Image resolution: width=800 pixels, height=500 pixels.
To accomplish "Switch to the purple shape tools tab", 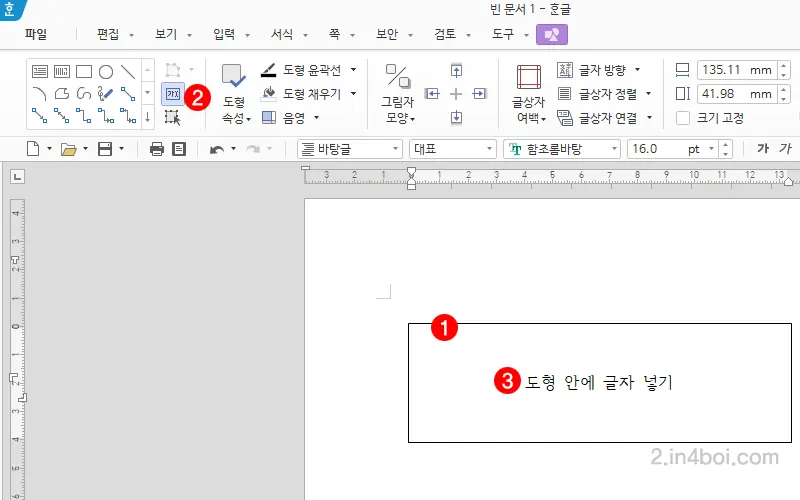I will [x=552, y=35].
